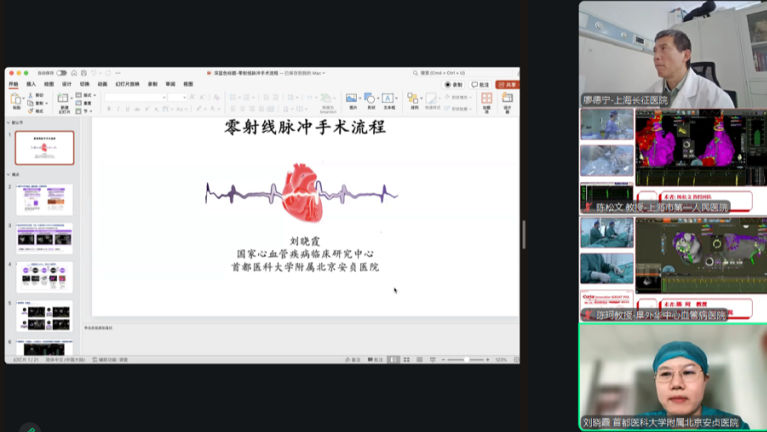Image resolution: width=767 pixels, height=432 pixels.
Task: Click the Paste icon in the ribbon
Action: [16, 101]
